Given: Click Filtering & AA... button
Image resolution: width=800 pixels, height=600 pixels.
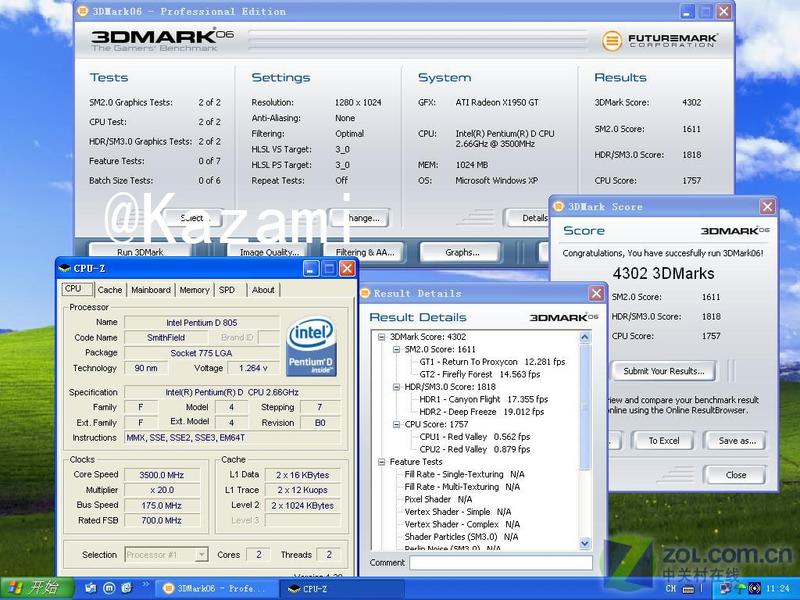Looking at the screenshot, I should [365, 252].
